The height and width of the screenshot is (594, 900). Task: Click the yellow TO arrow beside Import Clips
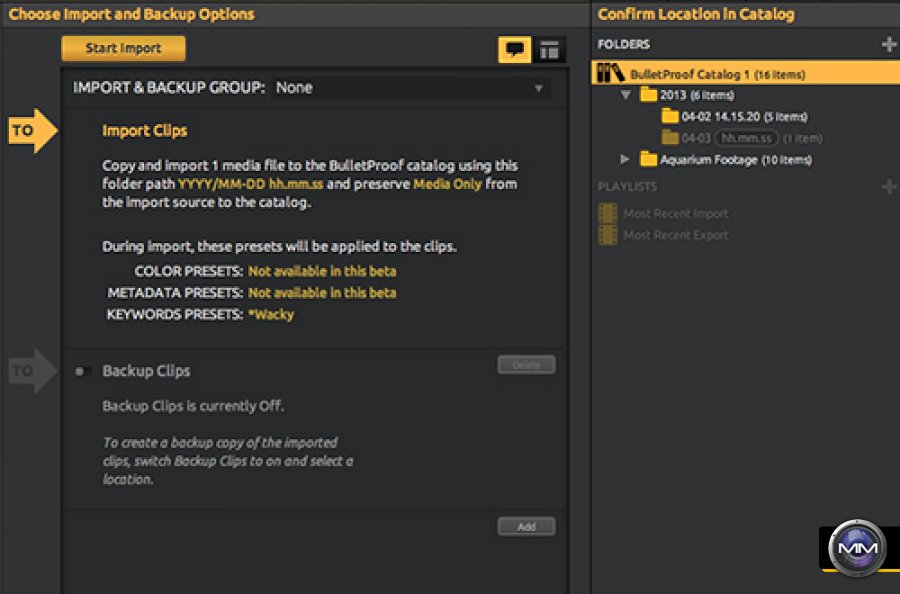33,131
